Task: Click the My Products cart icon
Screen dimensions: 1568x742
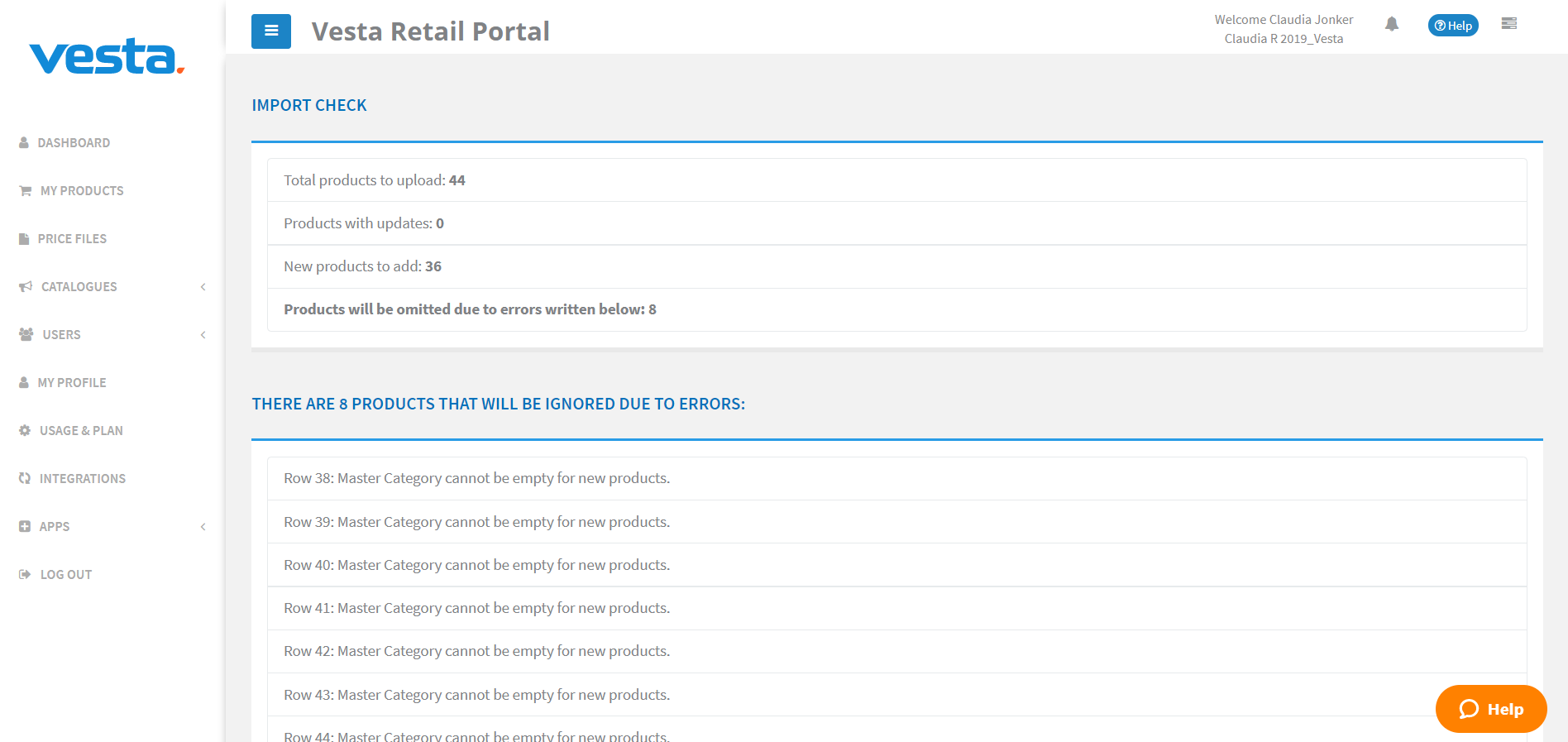Action: tap(26, 191)
